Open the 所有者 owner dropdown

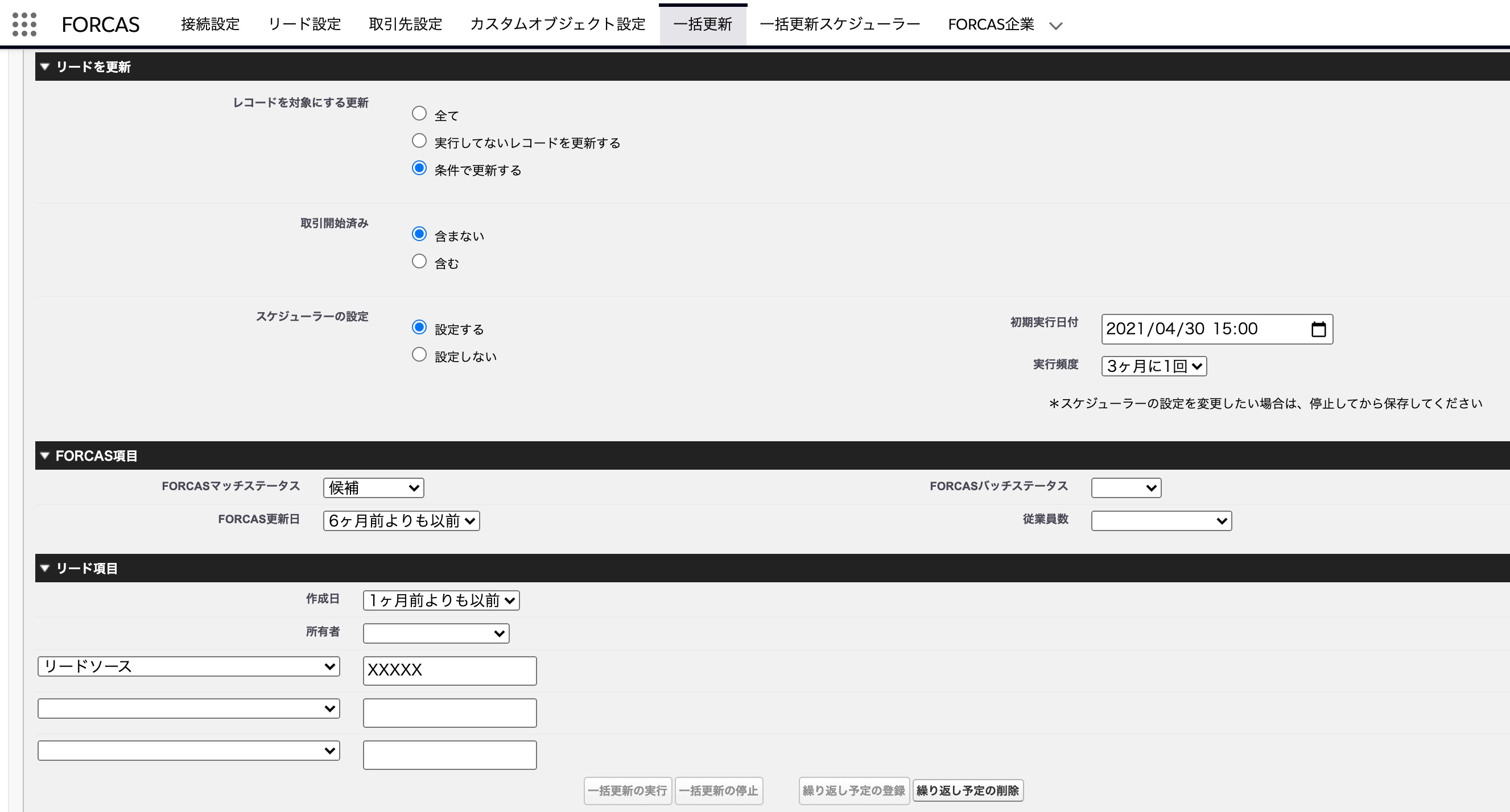[x=435, y=633]
